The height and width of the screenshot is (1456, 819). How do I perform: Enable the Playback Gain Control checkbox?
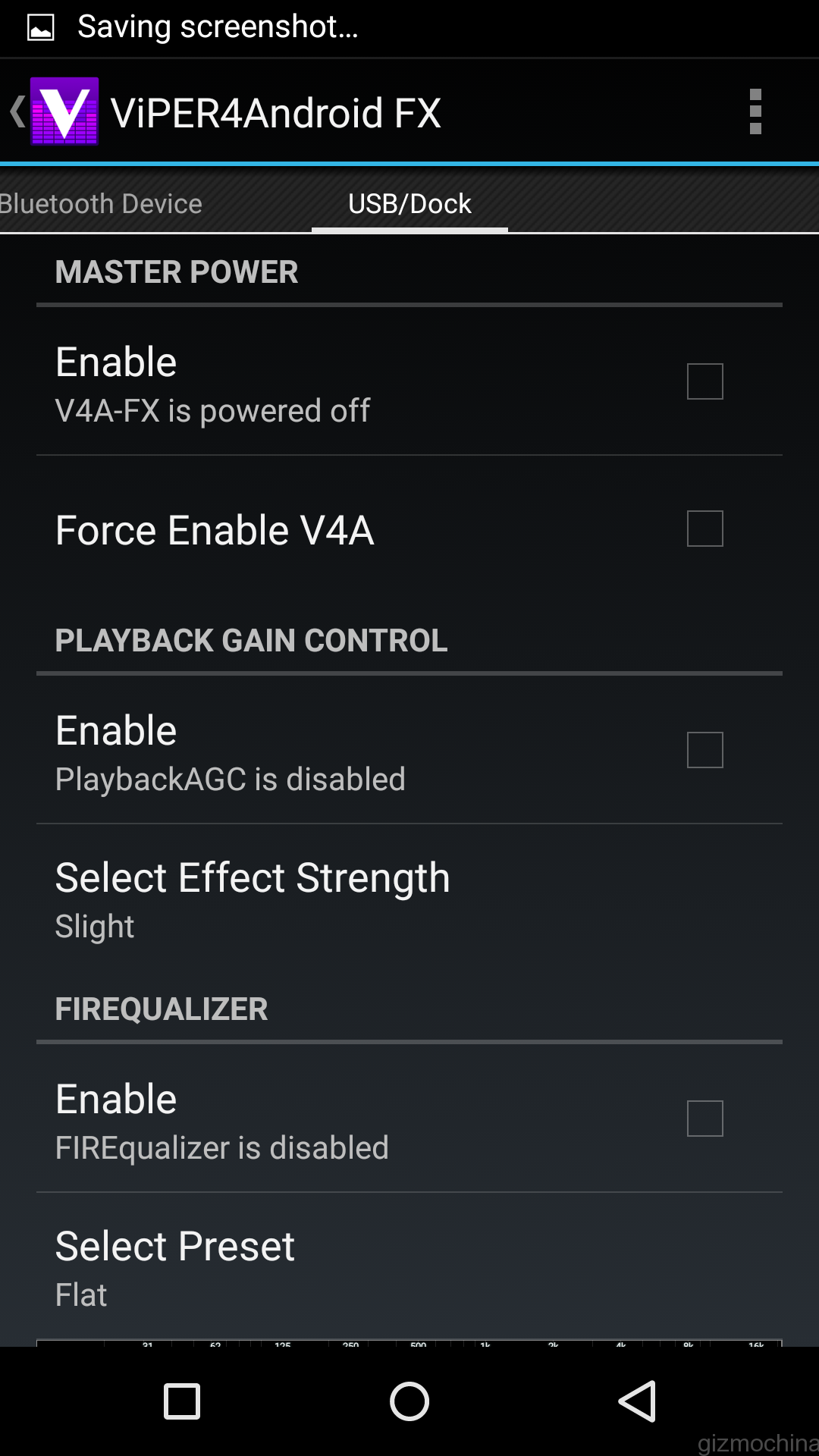pyautogui.click(x=704, y=749)
